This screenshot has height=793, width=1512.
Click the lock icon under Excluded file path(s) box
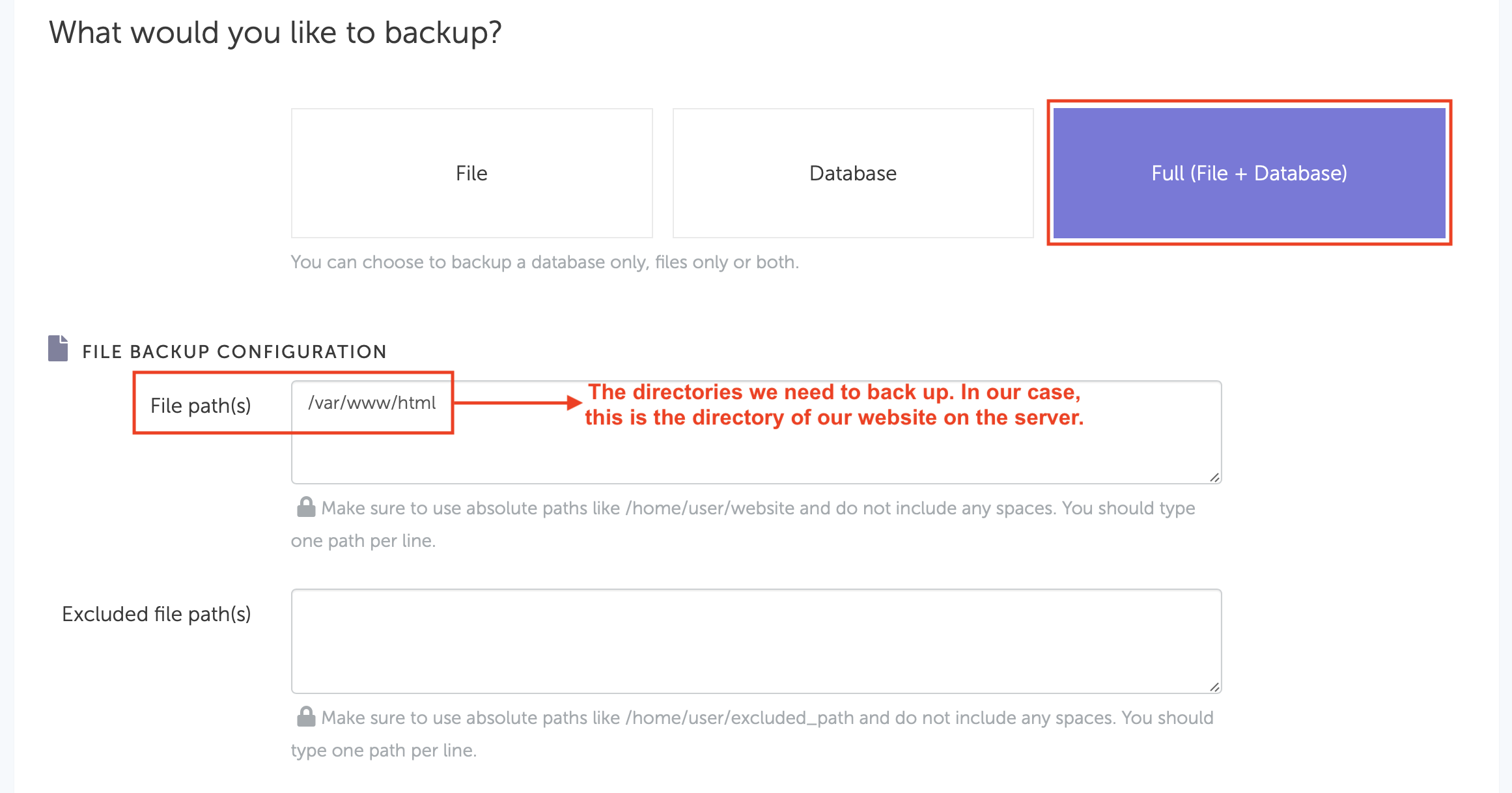coord(306,717)
